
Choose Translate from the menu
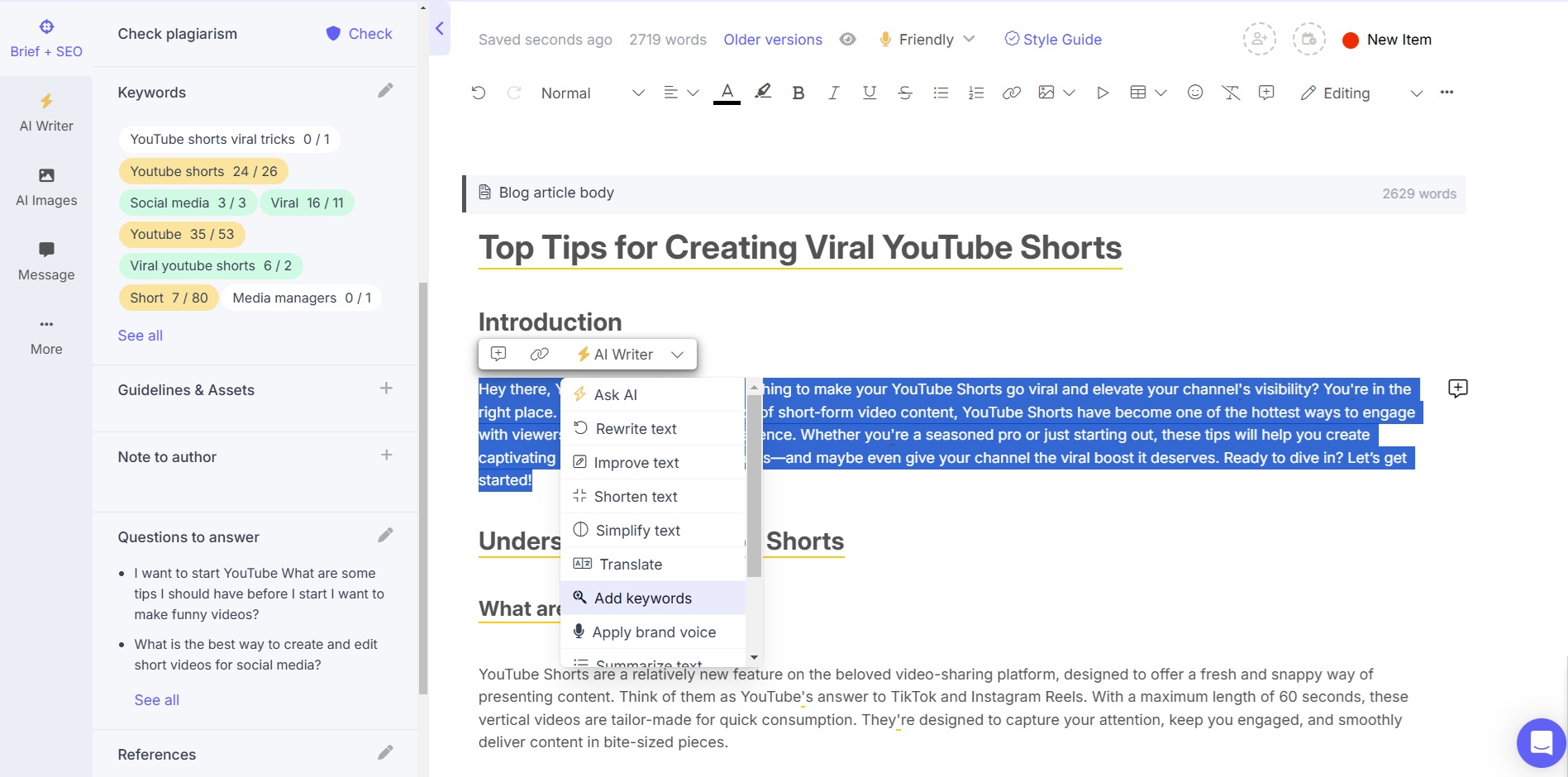pyautogui.click(x=653, y=564)
